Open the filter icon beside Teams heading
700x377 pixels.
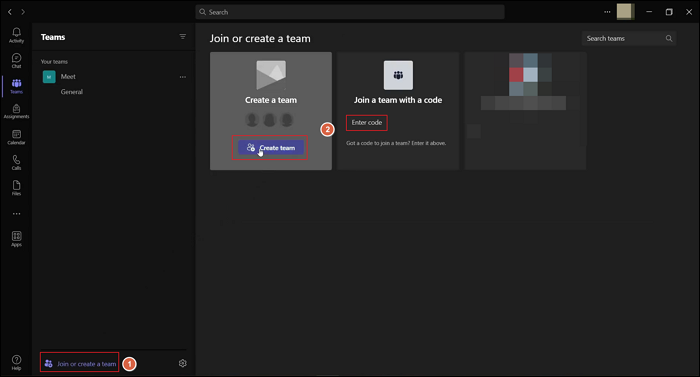[x=183, y=37]
